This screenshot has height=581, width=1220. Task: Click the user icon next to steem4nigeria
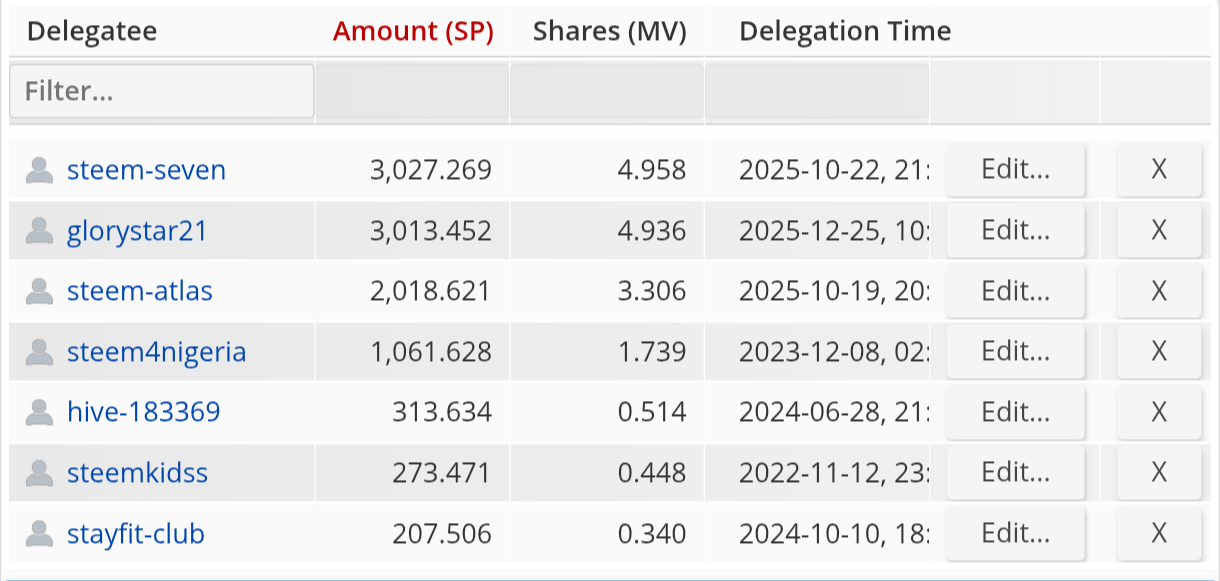[x=39, y=352]
